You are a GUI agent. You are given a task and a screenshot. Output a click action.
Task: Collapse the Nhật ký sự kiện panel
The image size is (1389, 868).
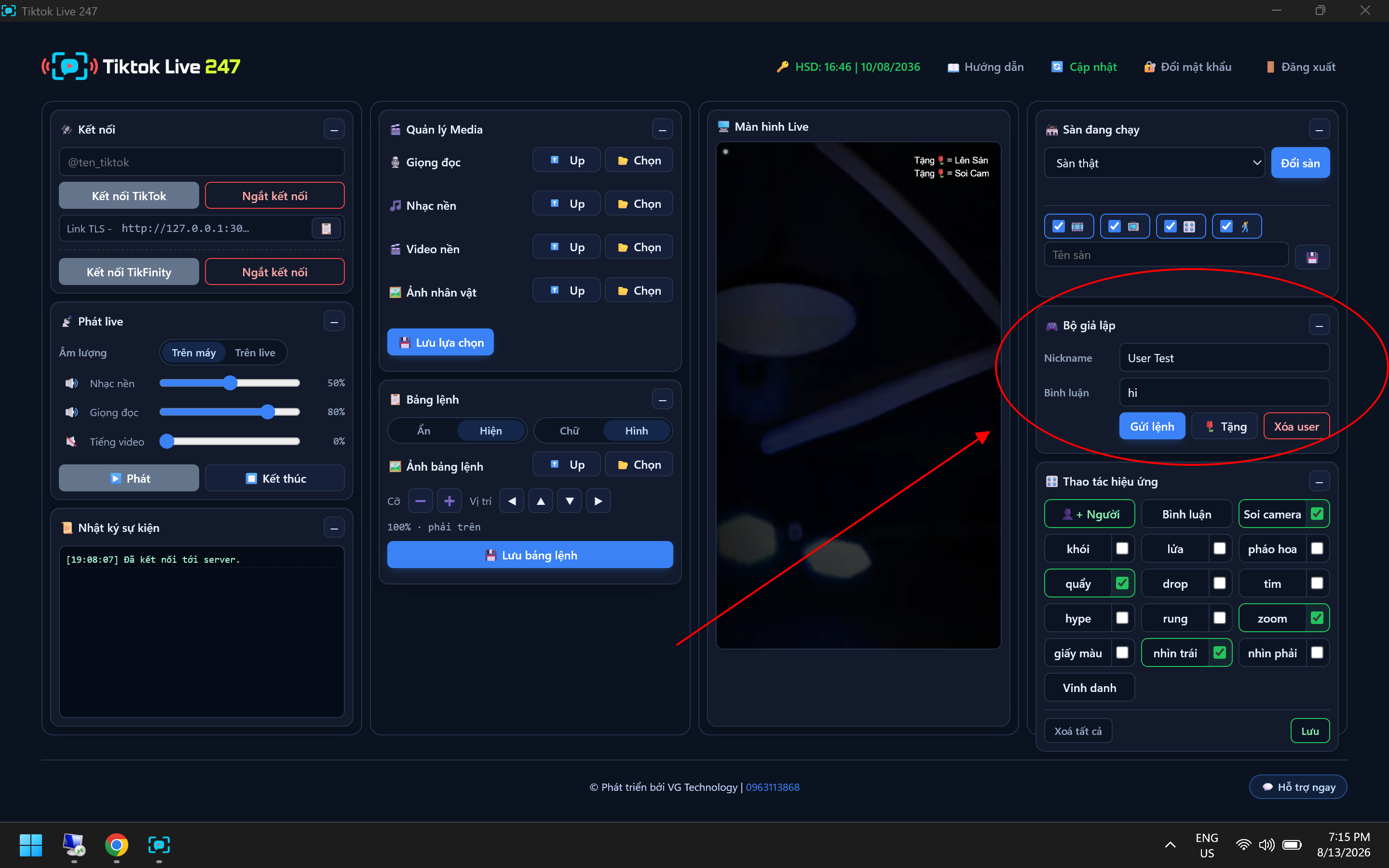point(334,528)
